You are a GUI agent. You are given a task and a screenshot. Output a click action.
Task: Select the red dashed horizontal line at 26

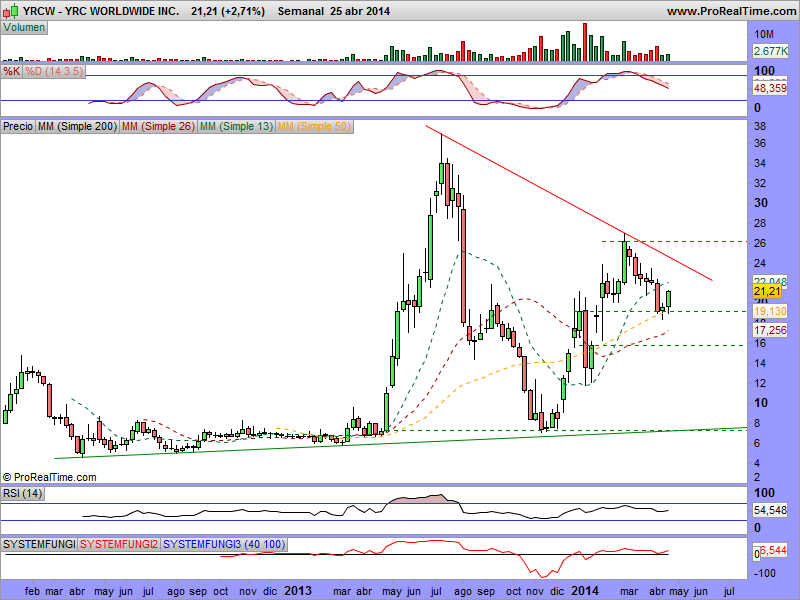(x=674, y=241)
